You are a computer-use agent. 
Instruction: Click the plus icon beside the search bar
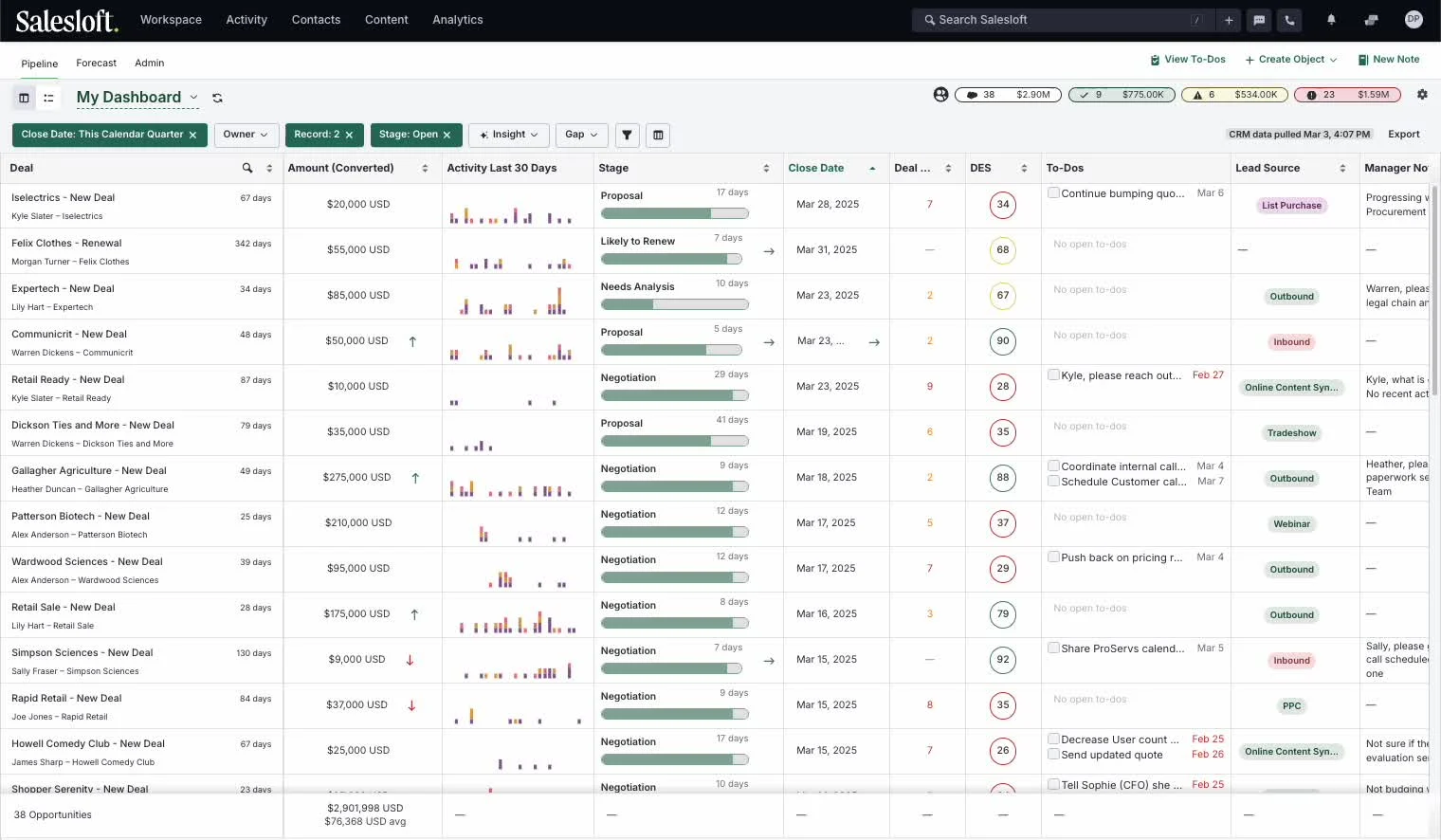tap(1229, 20)
